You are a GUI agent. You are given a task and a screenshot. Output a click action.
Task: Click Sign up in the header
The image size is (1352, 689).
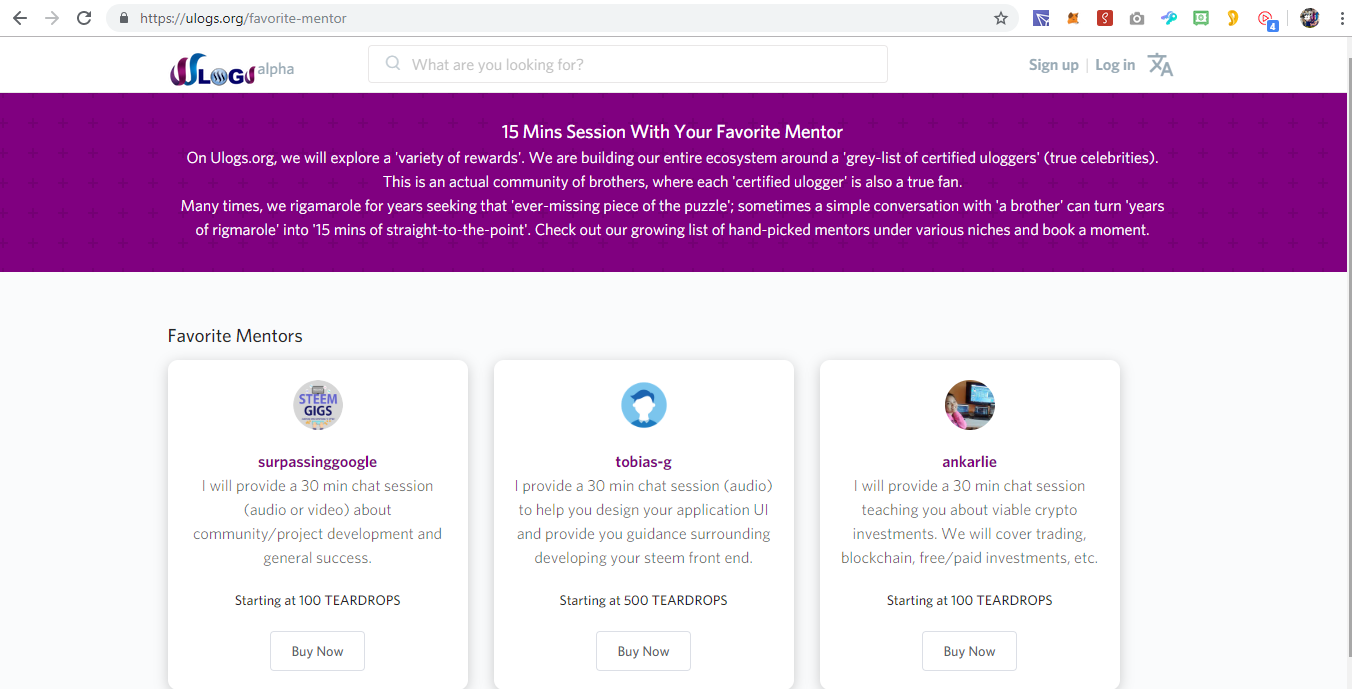click(1053, 65)
